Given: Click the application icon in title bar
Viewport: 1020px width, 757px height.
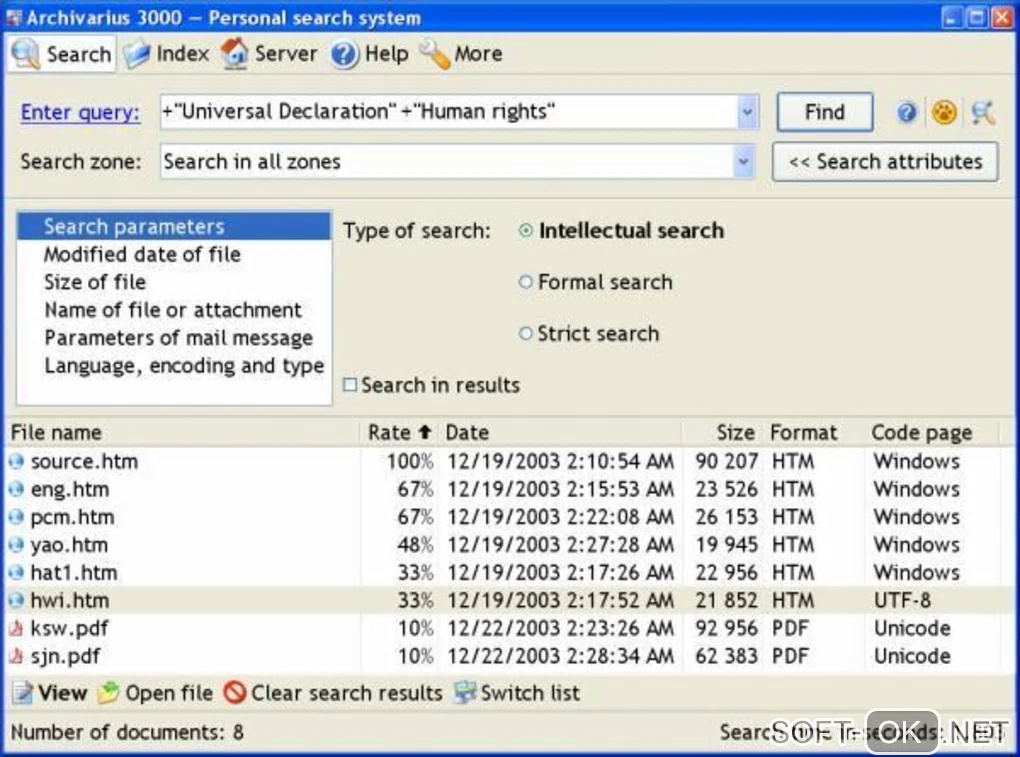Looking at the screenshot, I should coord(14,18).
